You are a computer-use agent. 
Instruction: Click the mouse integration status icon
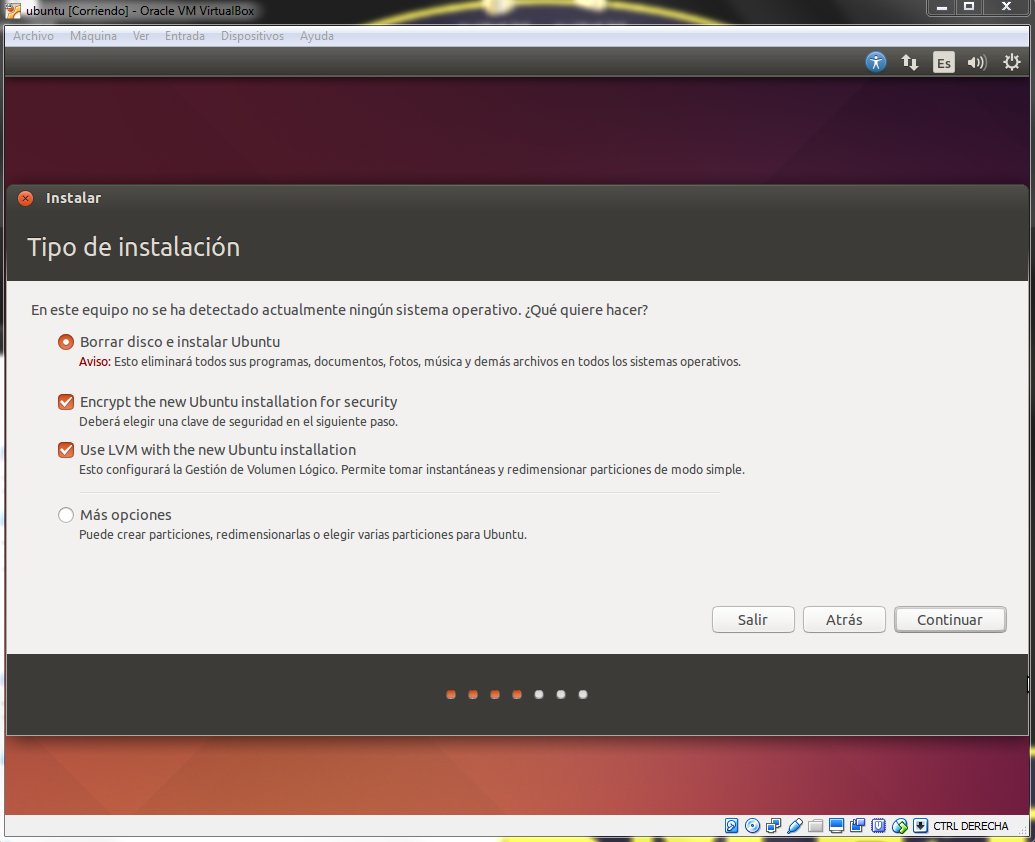pyautogui.click(x=900, y=826)
